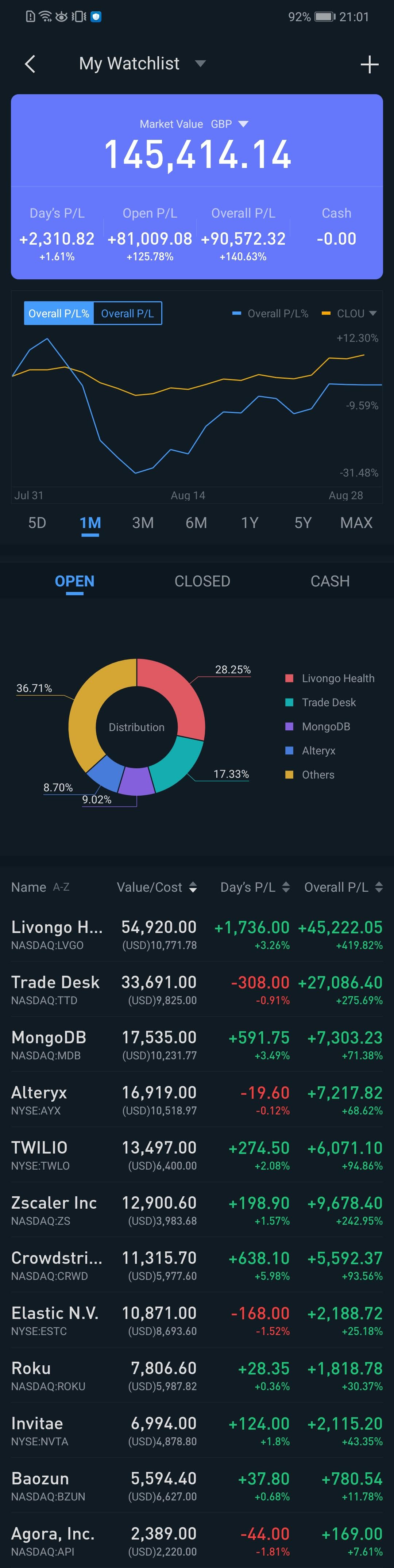Open the TWILIO NYSE:TWLO row
The height and width of the screenshot is (1568, 394).
point(197,1155)
